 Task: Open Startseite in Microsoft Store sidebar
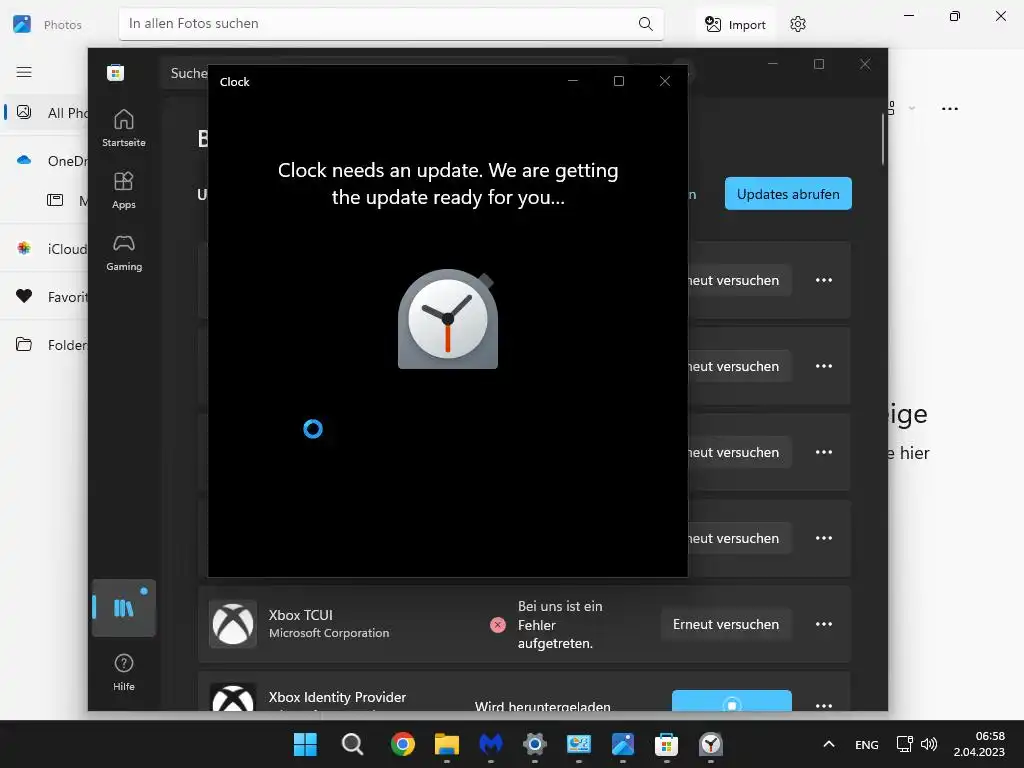(123, 128)
